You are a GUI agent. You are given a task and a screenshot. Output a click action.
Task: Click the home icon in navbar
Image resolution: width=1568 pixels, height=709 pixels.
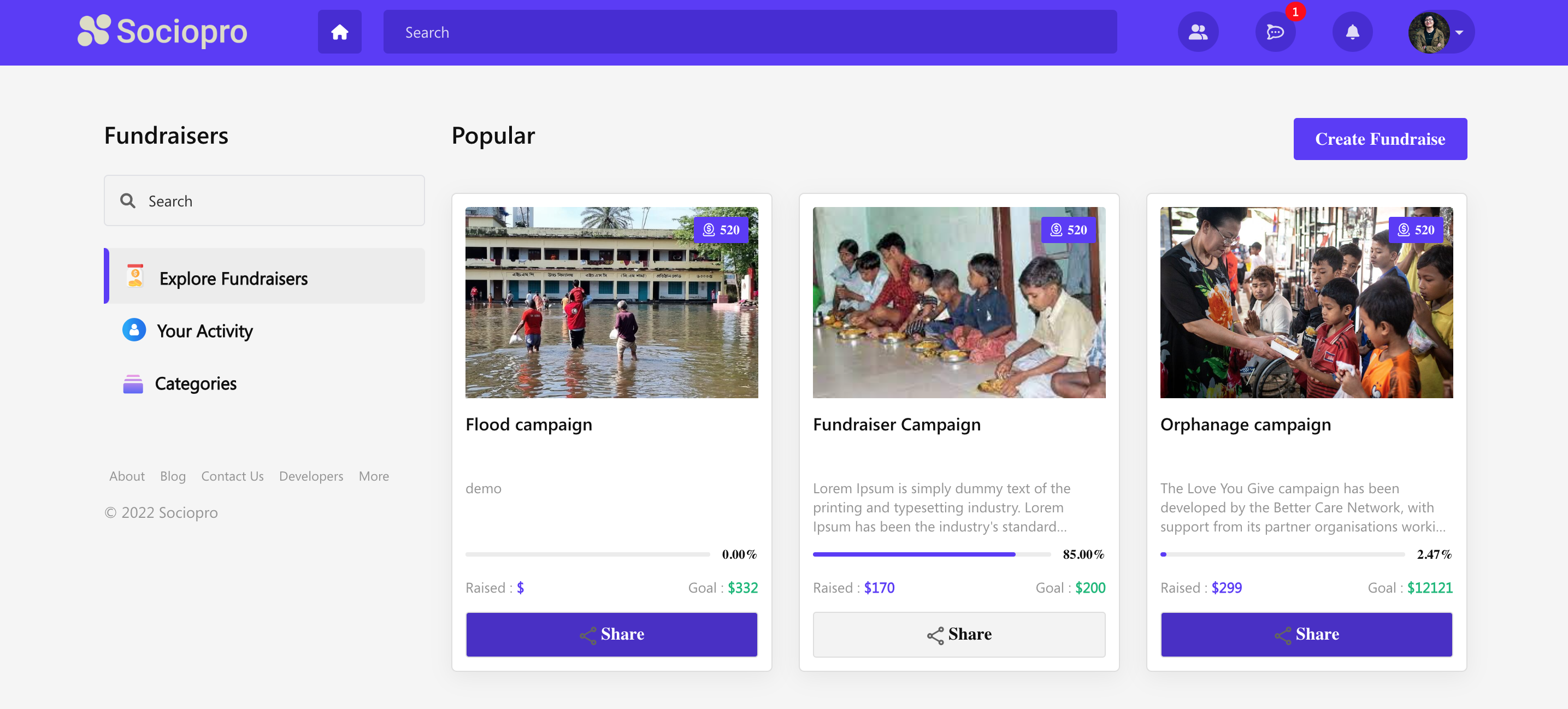pyautogui.click(x=339, y=32)
